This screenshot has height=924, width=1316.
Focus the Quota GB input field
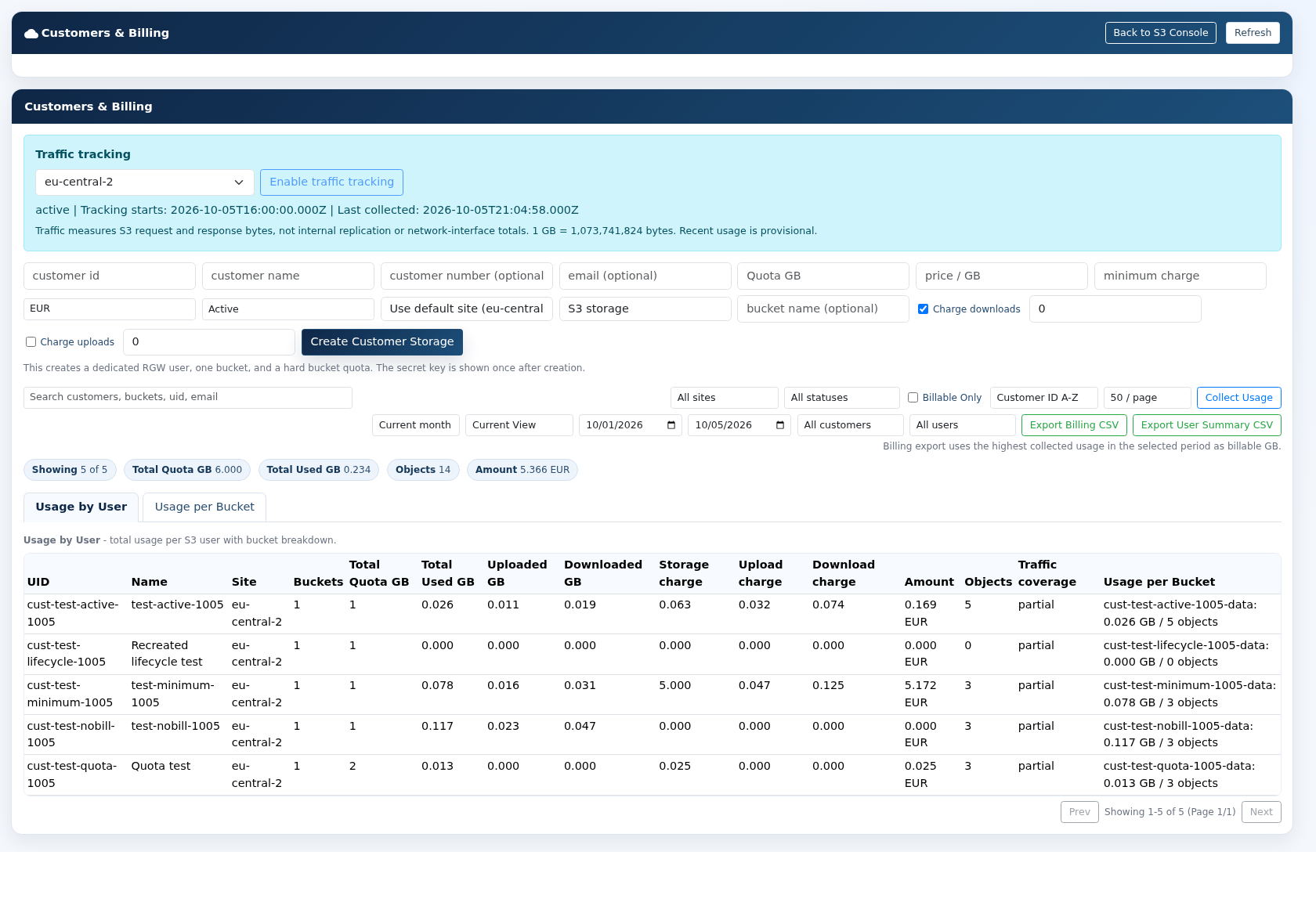pos(823,276)
